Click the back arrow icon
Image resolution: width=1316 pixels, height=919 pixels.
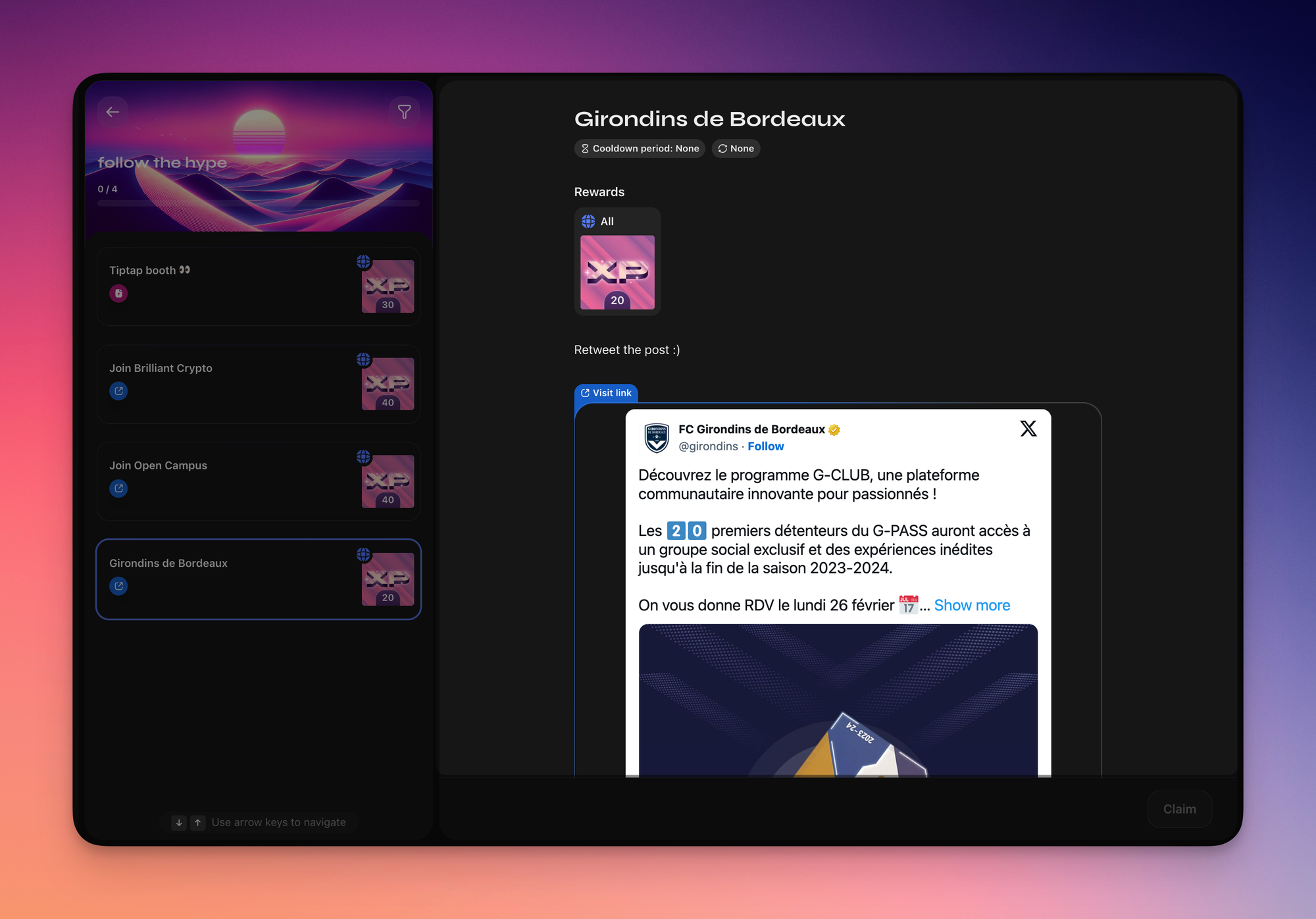click(x=113, y=112)
